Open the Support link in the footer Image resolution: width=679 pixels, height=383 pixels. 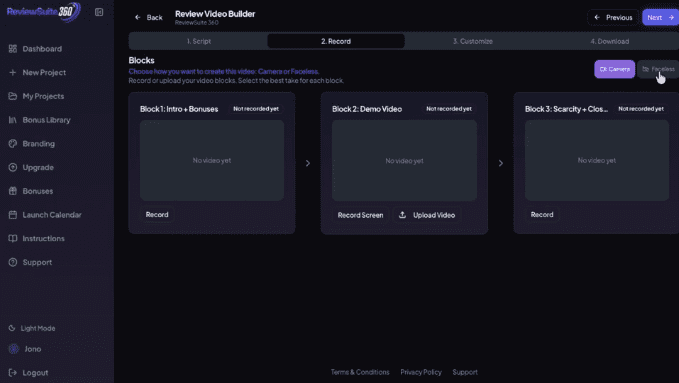pyautogui.click(x=465, y=372)
